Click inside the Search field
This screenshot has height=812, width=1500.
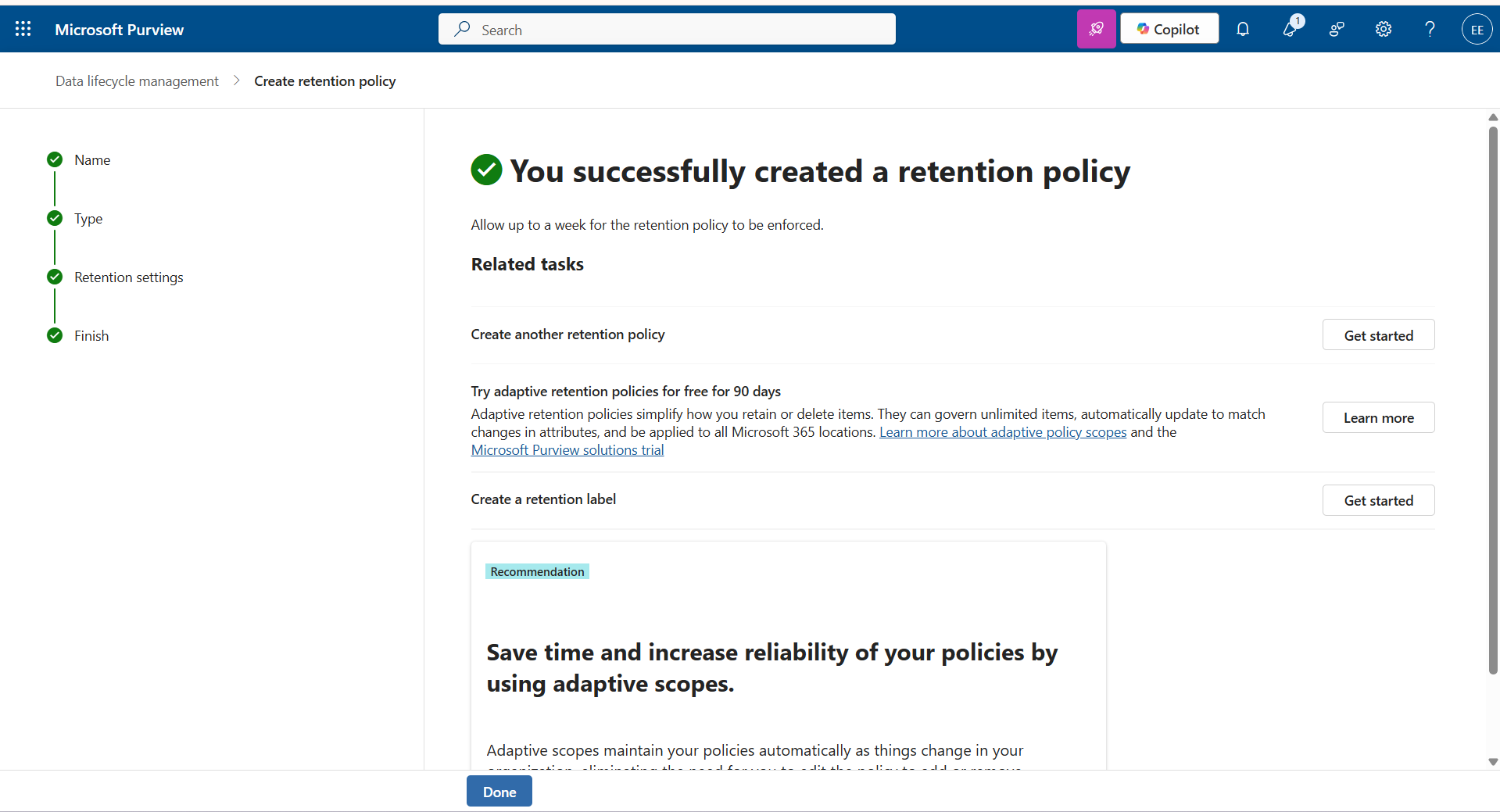click(x=666, y=29)
